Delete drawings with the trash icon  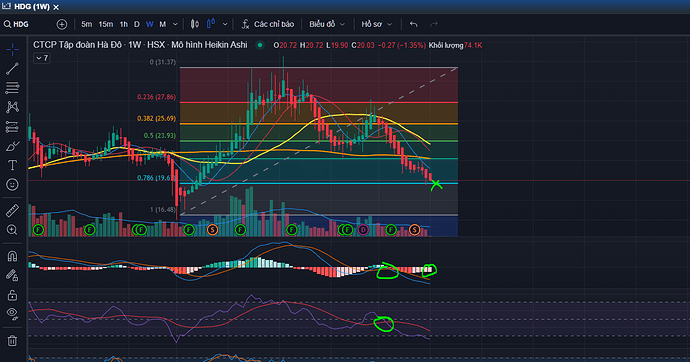coord(12,340)
